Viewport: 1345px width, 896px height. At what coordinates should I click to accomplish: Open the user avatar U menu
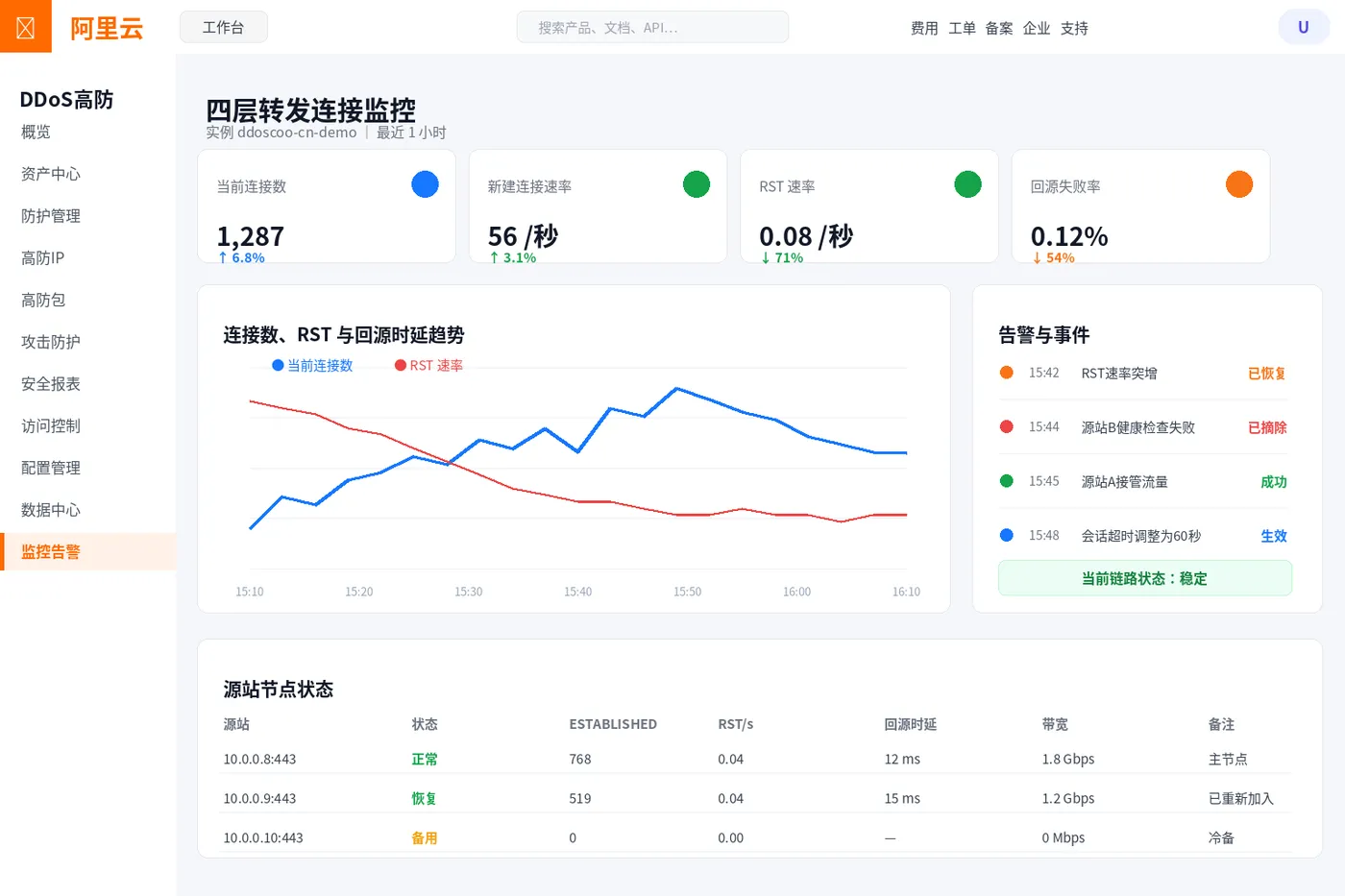click(x=1304, y=27)
